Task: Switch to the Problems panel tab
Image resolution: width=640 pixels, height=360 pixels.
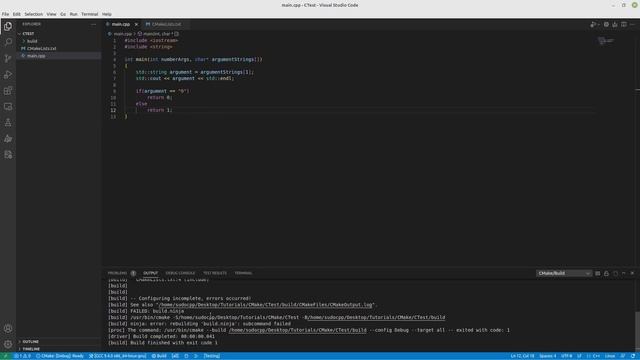Action: pos(117,273)
